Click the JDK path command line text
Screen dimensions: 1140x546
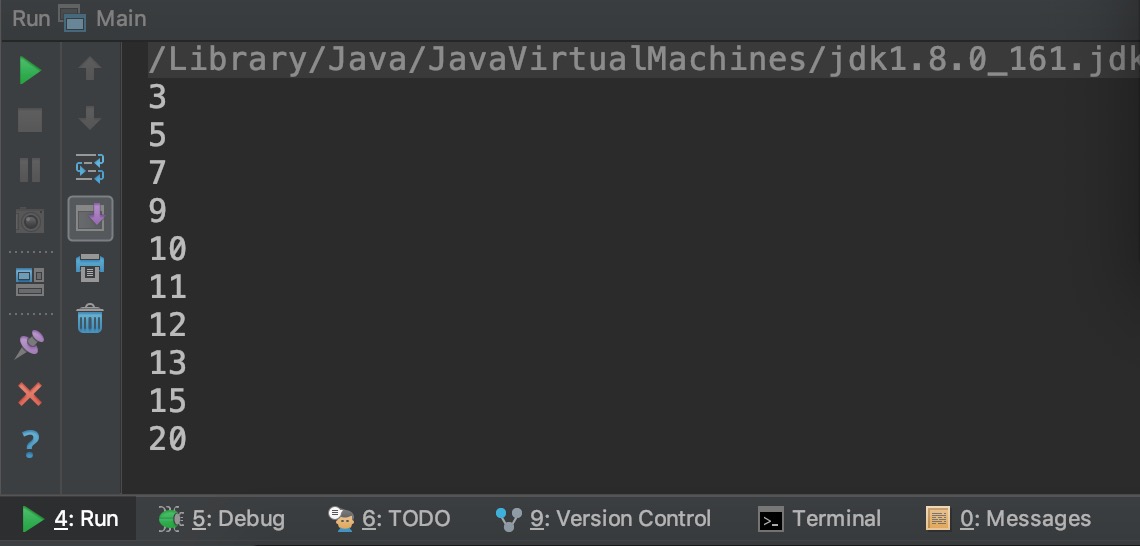coord(643,60)
